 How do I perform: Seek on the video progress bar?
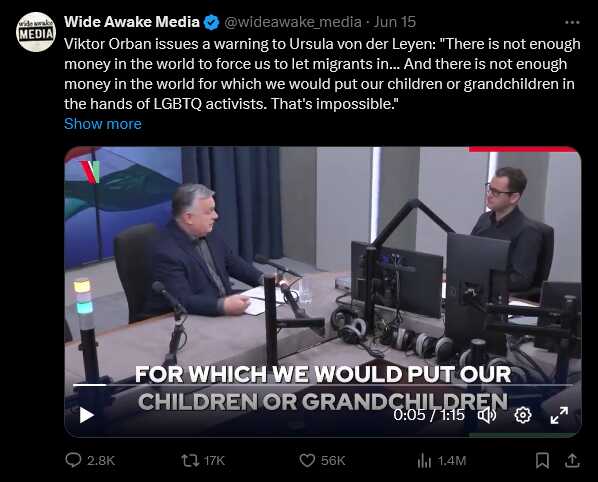click(323, 385)
